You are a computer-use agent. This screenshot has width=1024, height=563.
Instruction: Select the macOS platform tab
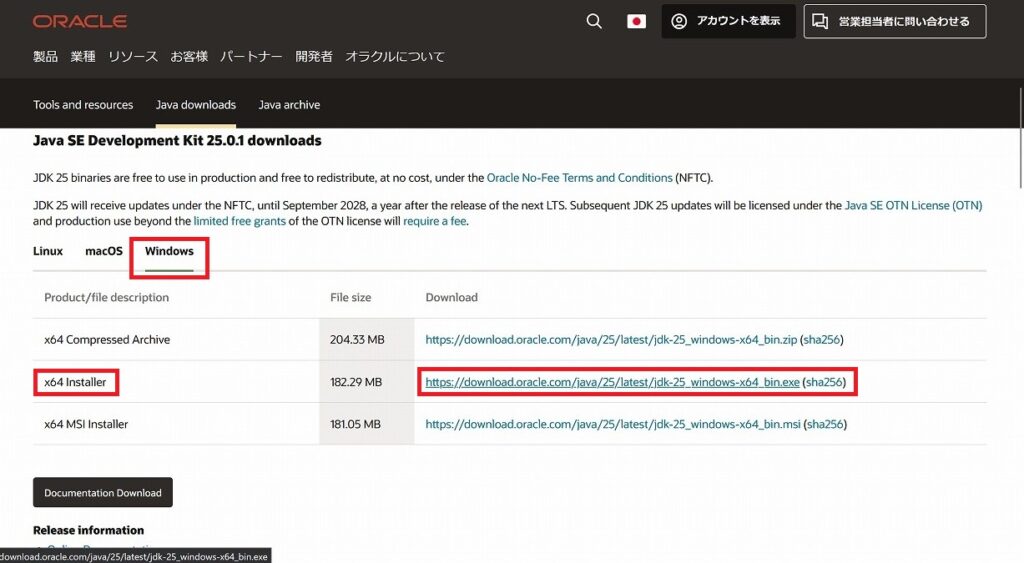(104, 251)
